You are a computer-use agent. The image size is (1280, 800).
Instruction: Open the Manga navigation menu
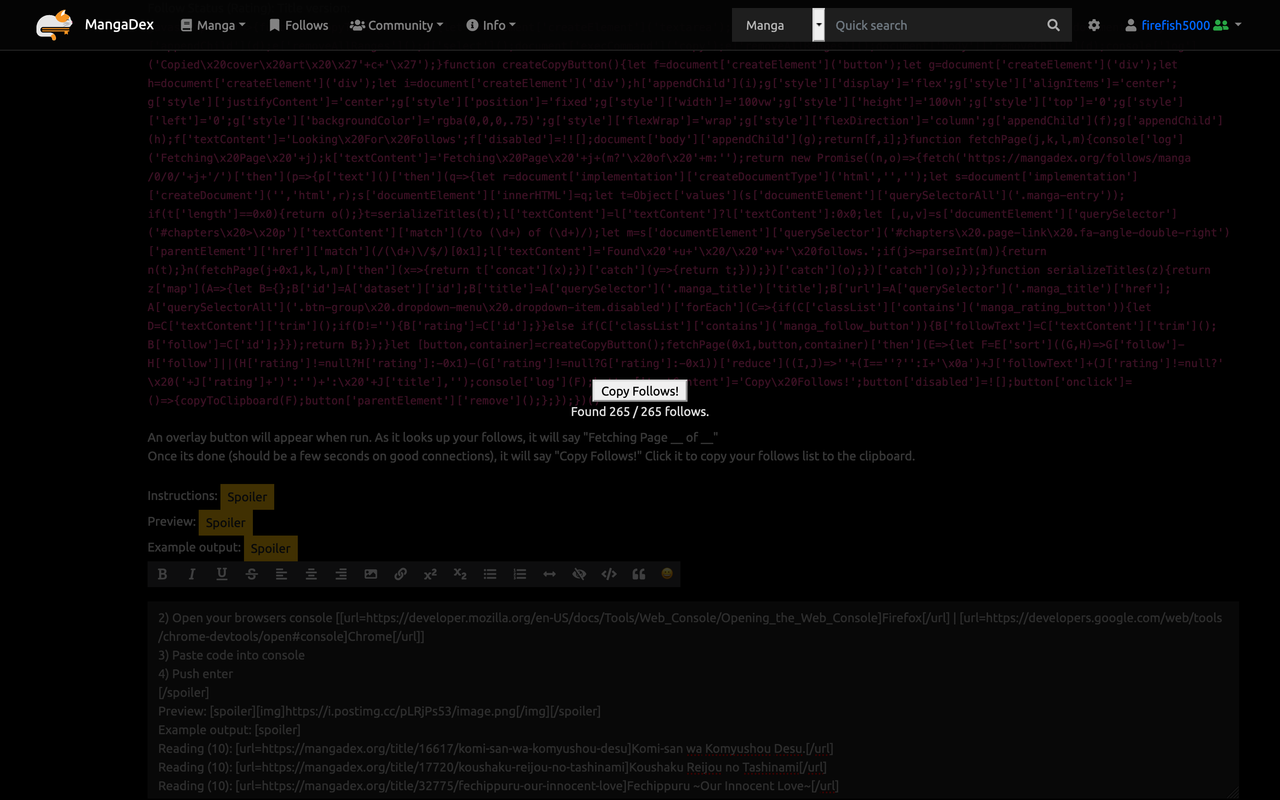[213, 25]
